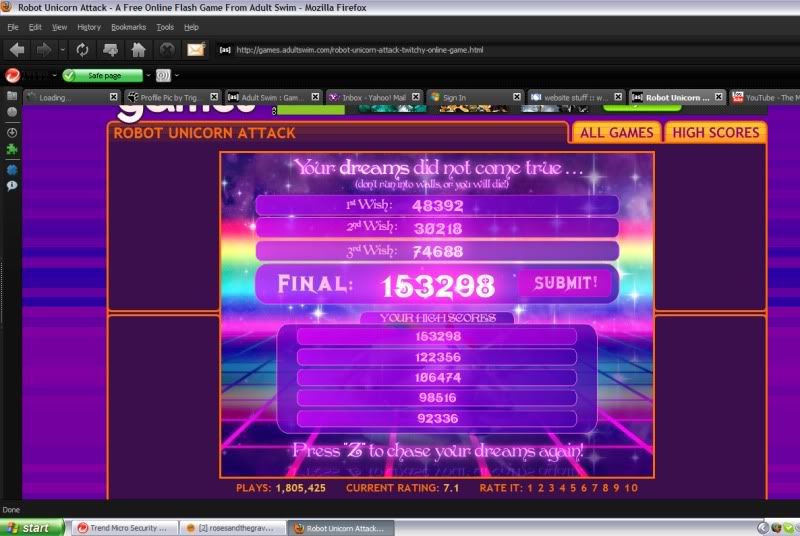Click the Forward arrow navigation button
800x536 pixels.
44,49
